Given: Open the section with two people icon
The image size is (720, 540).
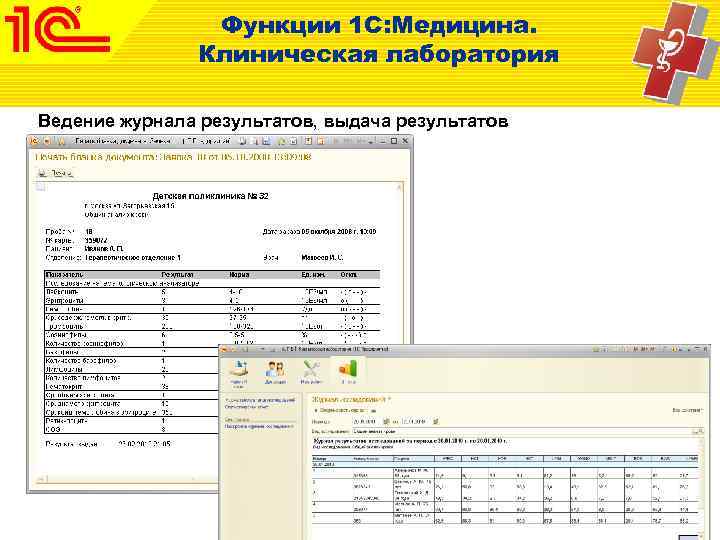Looking at the screenshot, I should point(275,372).
